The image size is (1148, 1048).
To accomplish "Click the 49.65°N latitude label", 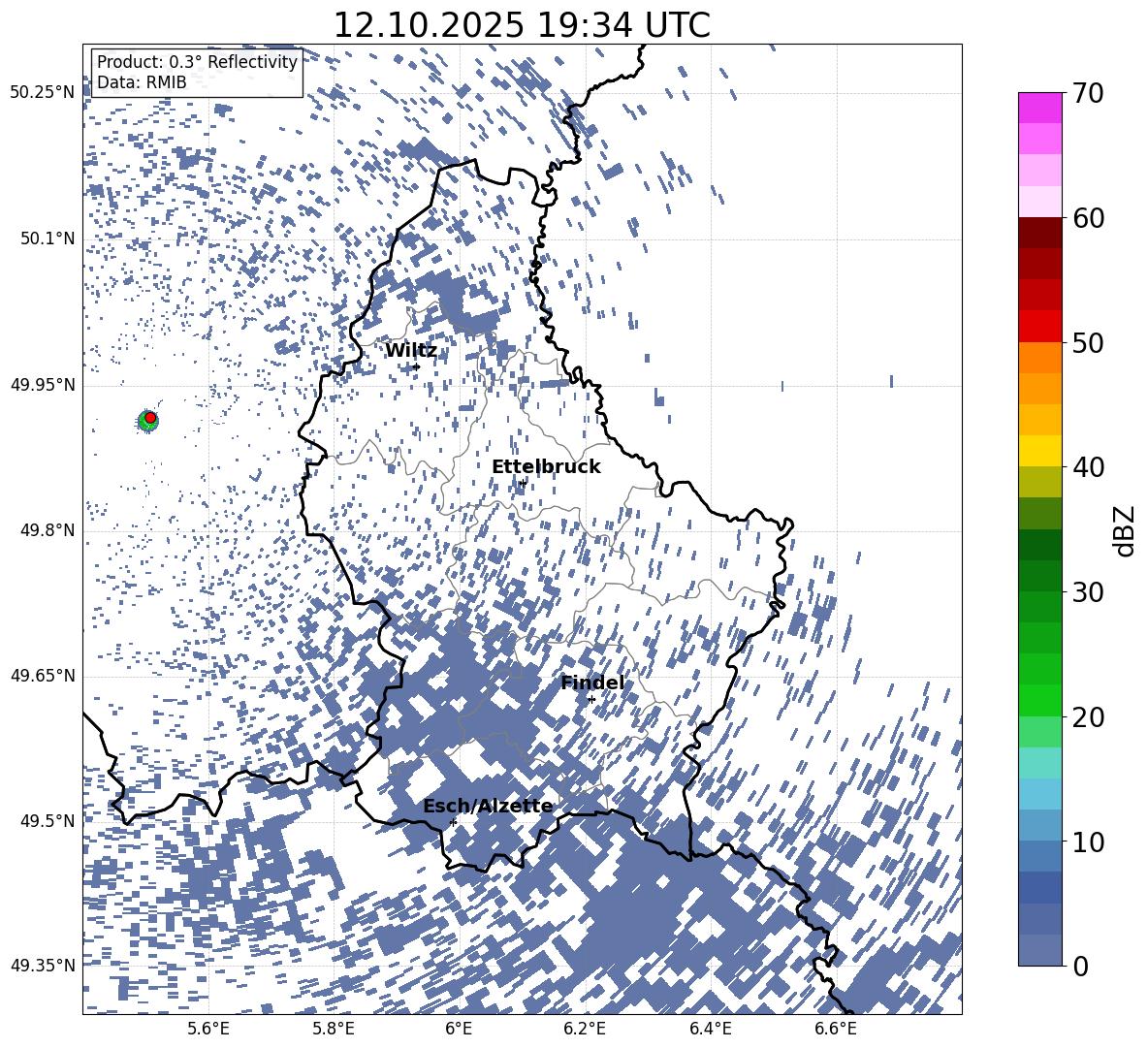I will (x=43, y=675).
